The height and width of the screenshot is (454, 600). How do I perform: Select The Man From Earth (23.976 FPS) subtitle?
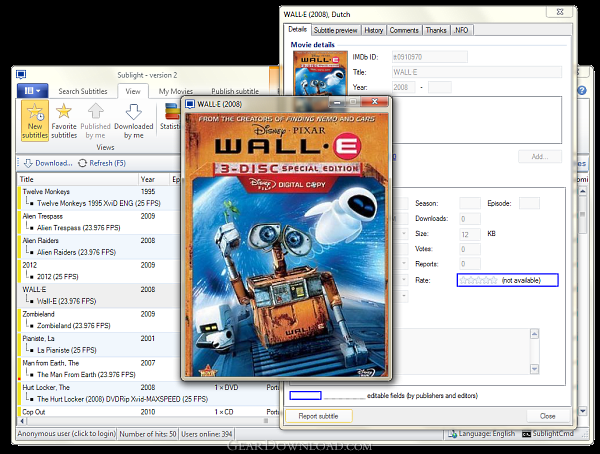tap(86, 375)
